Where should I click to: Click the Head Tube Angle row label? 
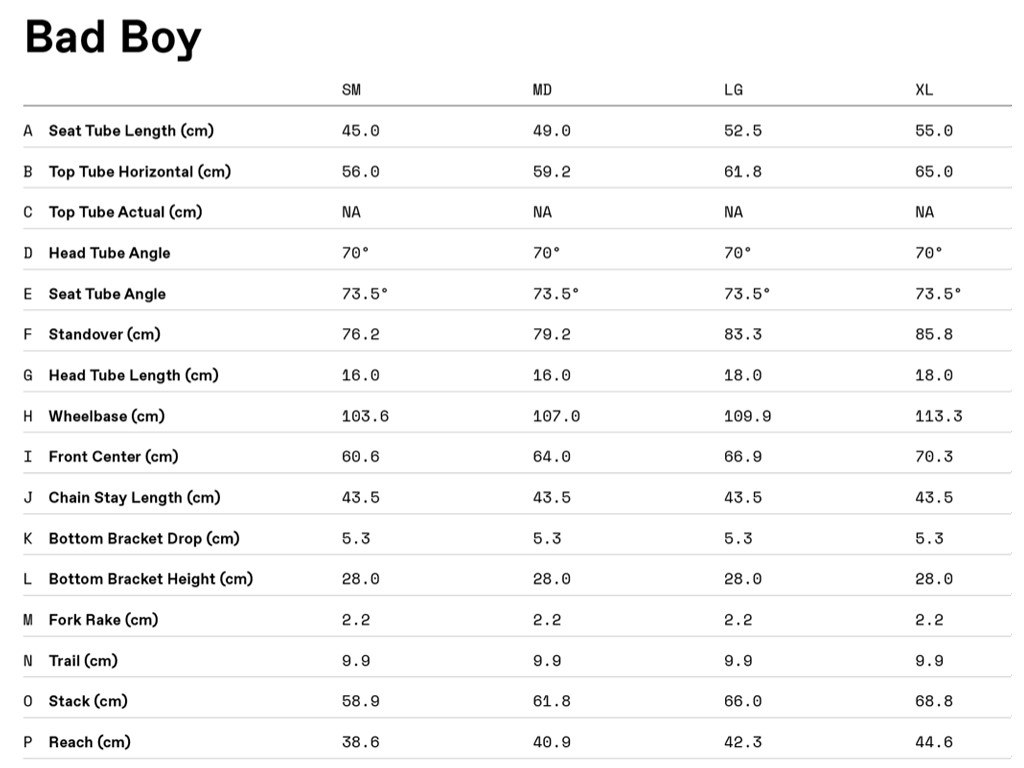[x=109, y=253]
